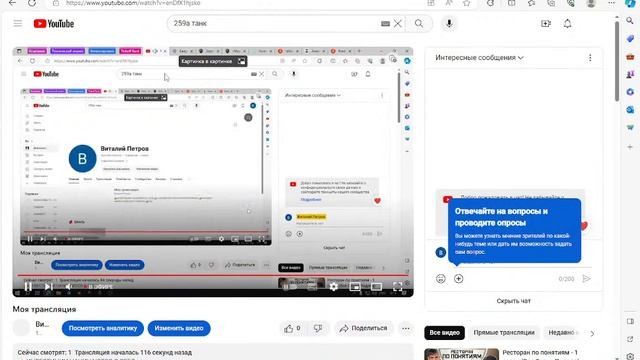Click the red video progress bar
This screenshot has height=360, width=640.
pyautogui.click(x=213, y=276)
